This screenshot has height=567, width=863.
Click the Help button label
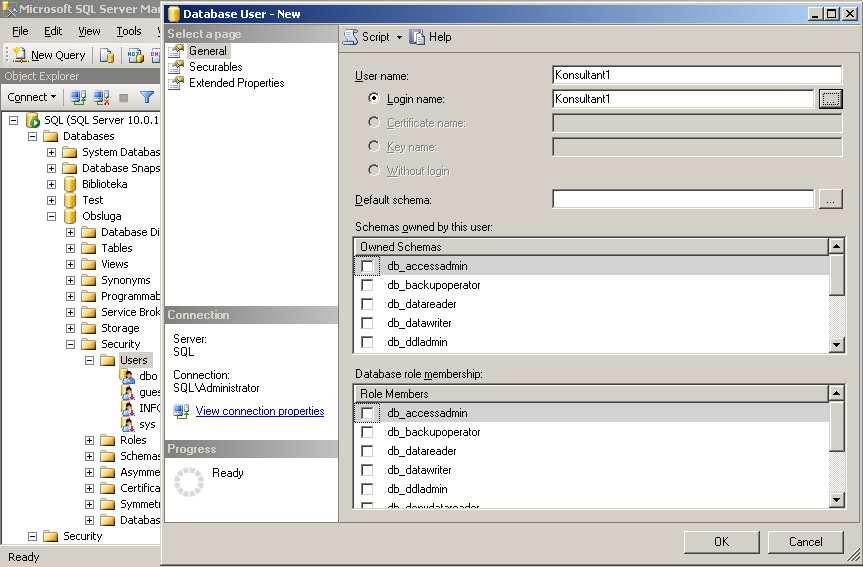click(440, 37)
